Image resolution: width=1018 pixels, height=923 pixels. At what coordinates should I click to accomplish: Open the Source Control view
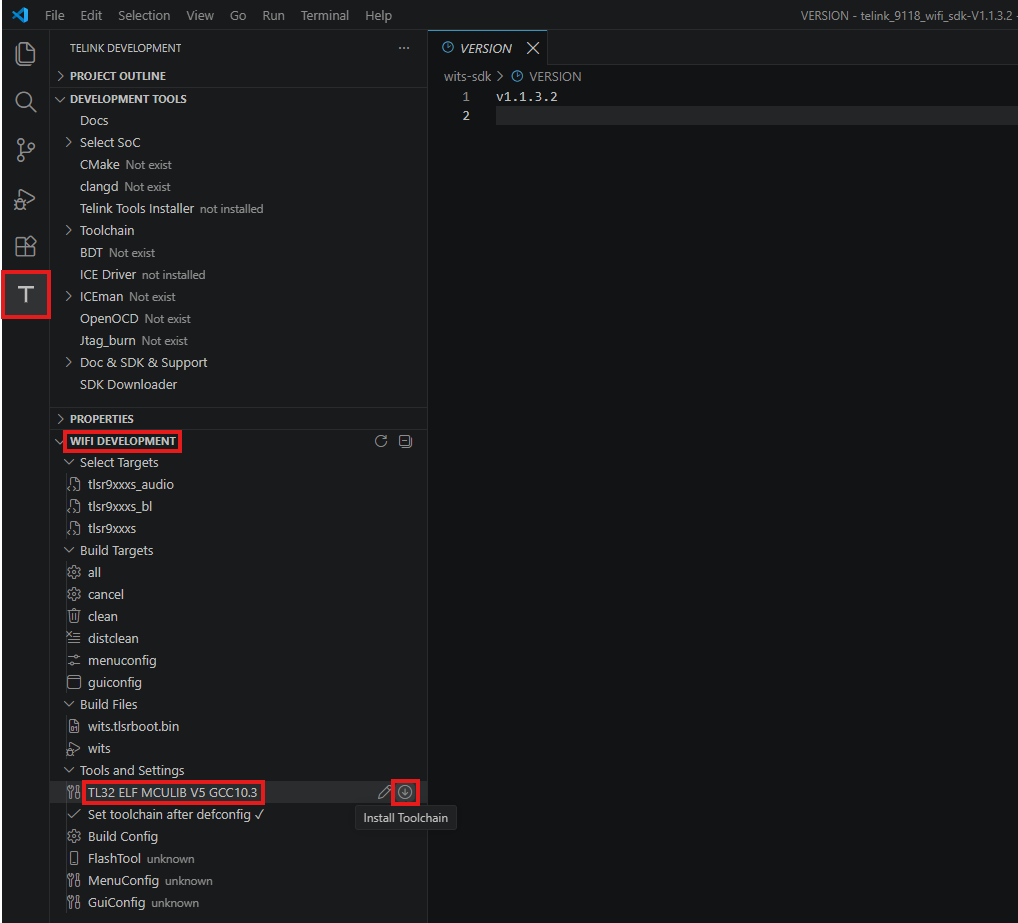tap(25, 150)
